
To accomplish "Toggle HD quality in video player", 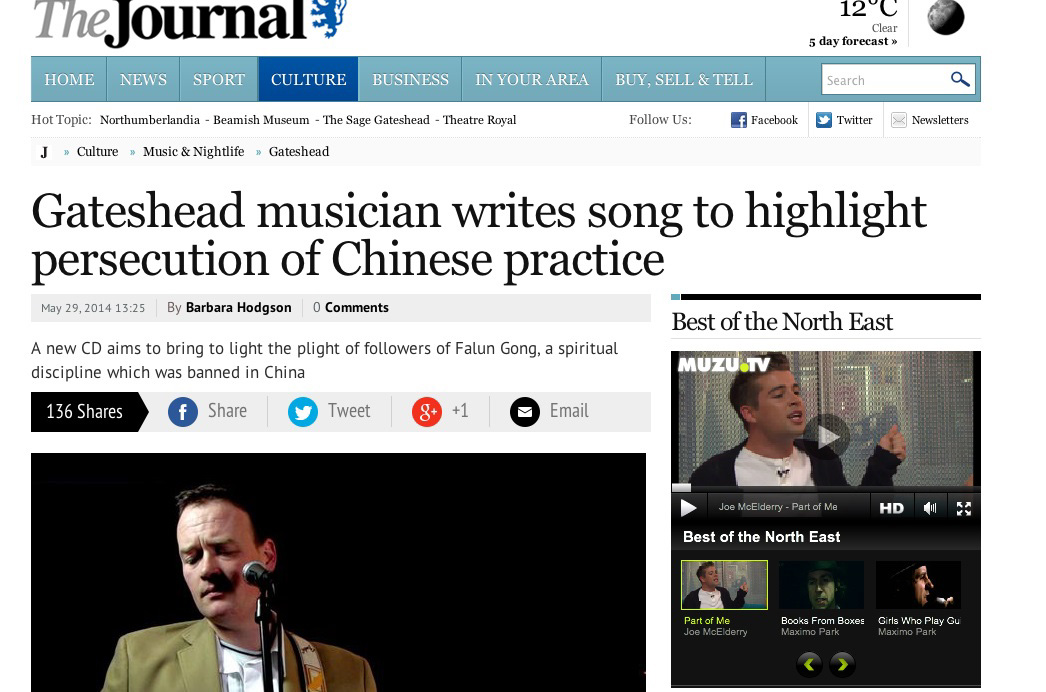I will point(891,508).
